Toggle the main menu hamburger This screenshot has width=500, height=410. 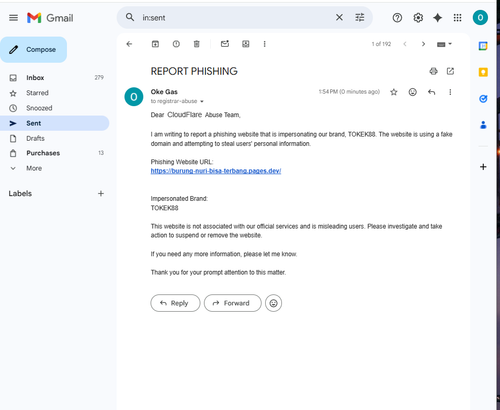pos(13,18)
